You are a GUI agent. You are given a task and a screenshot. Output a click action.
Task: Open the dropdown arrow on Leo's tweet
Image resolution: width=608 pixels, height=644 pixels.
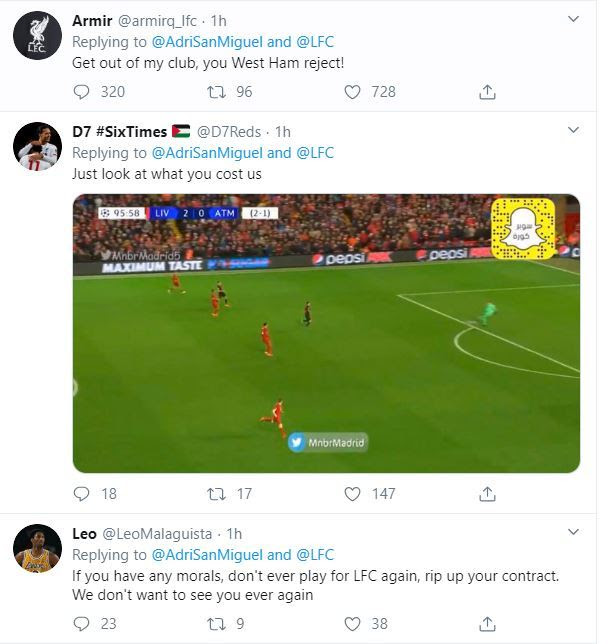(573, 533)
